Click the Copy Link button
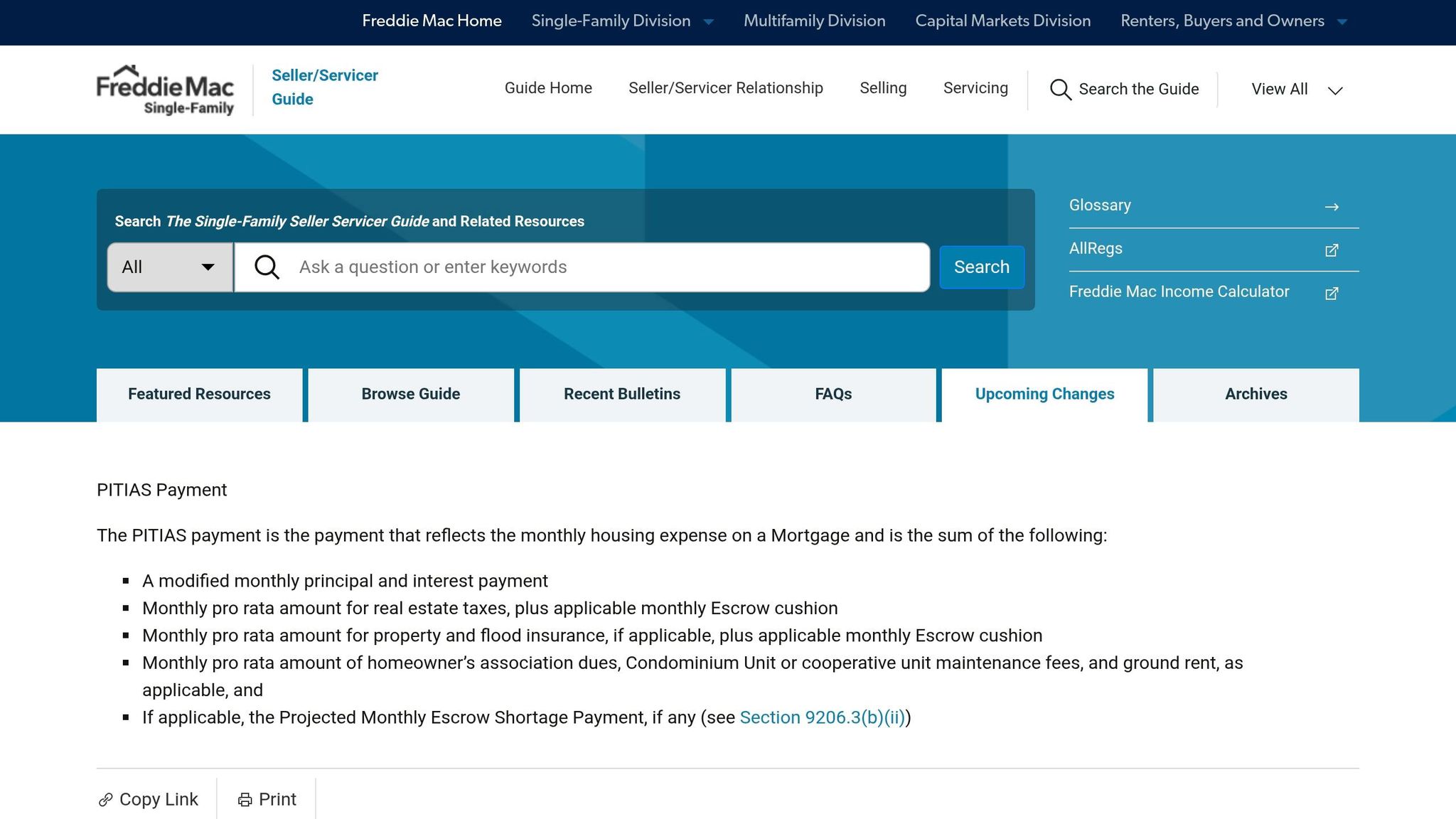The width and height of the screenshot is (1456, 819). pos(149,800)
